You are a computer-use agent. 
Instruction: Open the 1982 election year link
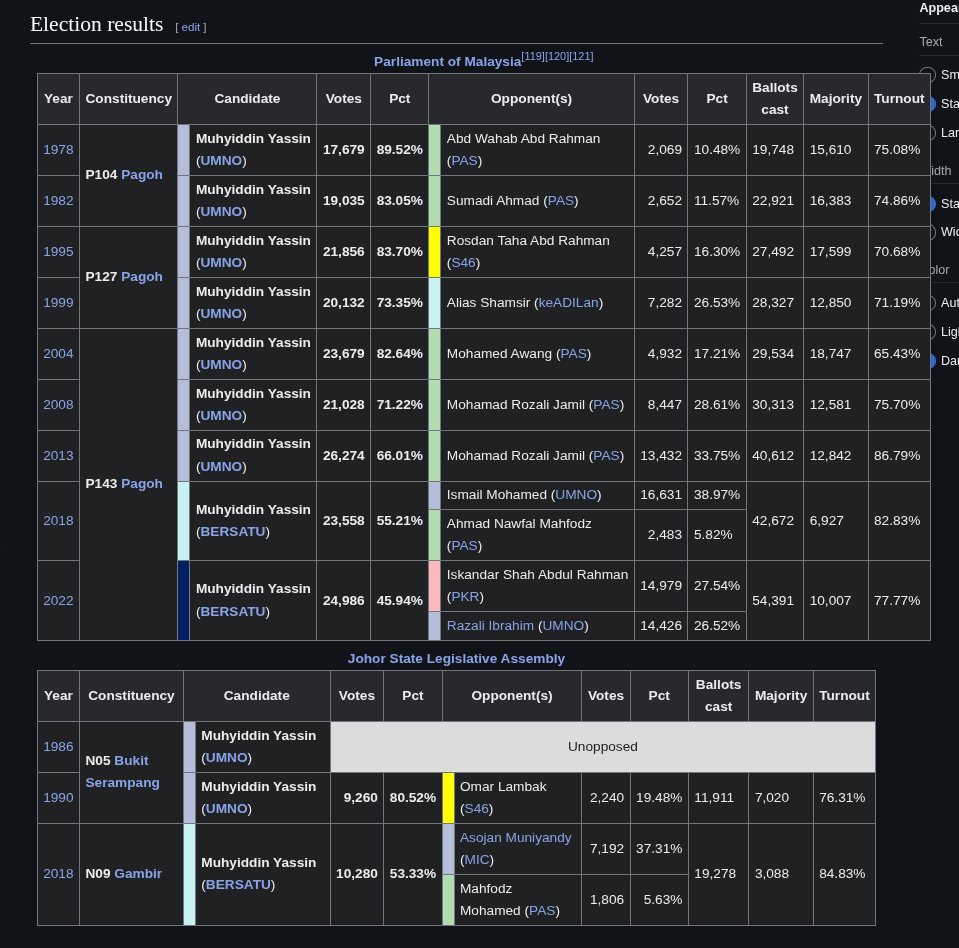tap(58, 201)
